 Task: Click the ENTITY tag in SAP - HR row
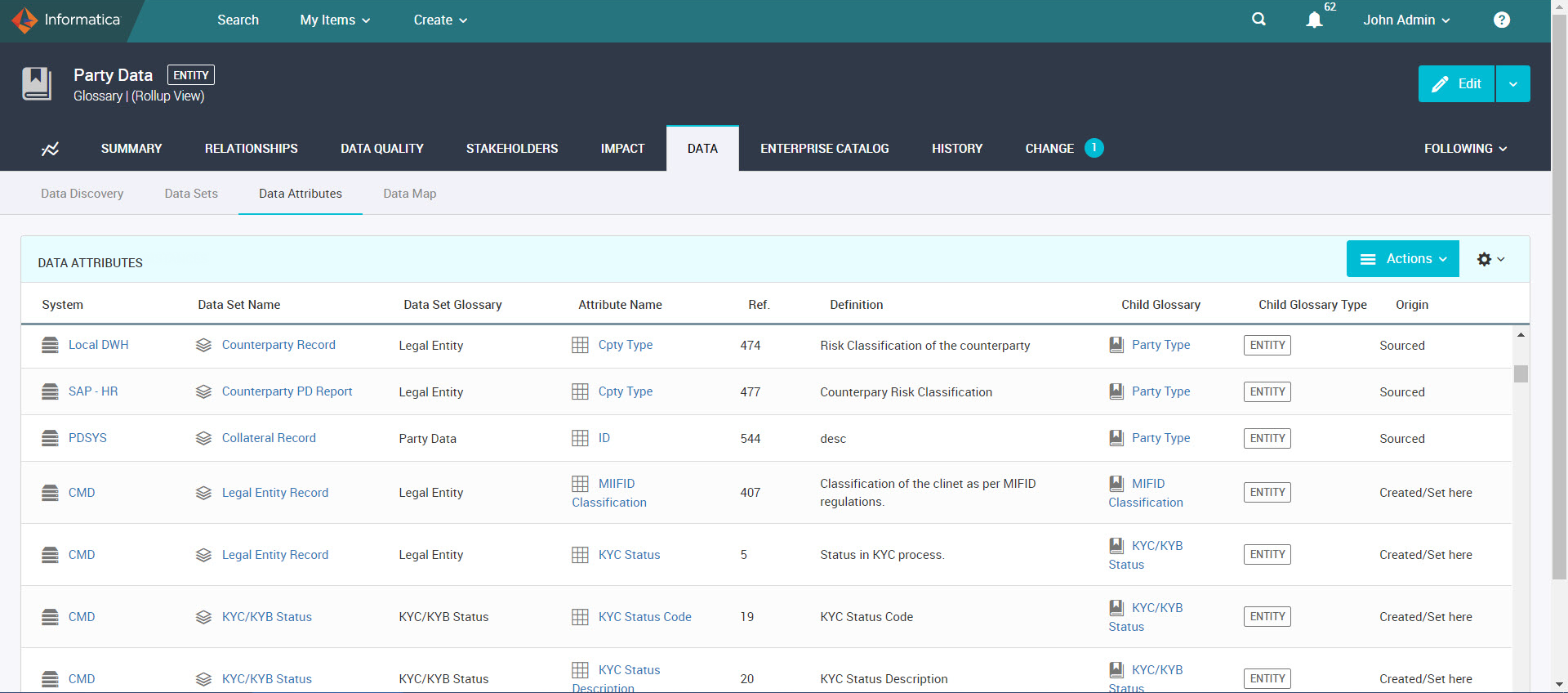pyautogui.click(x=1267, y=391)
